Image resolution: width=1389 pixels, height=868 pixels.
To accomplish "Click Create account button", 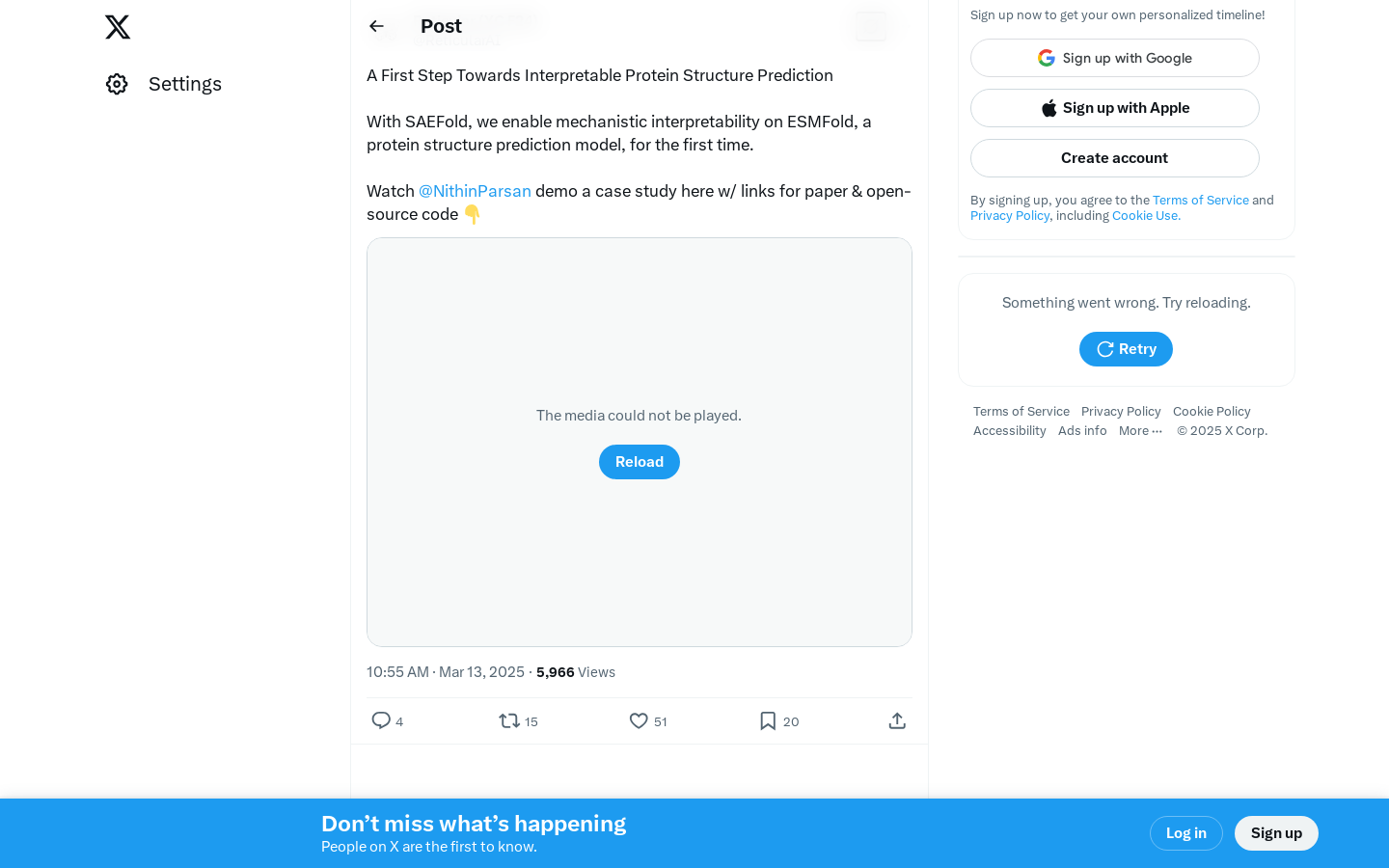I will (x=1114, y=158).
